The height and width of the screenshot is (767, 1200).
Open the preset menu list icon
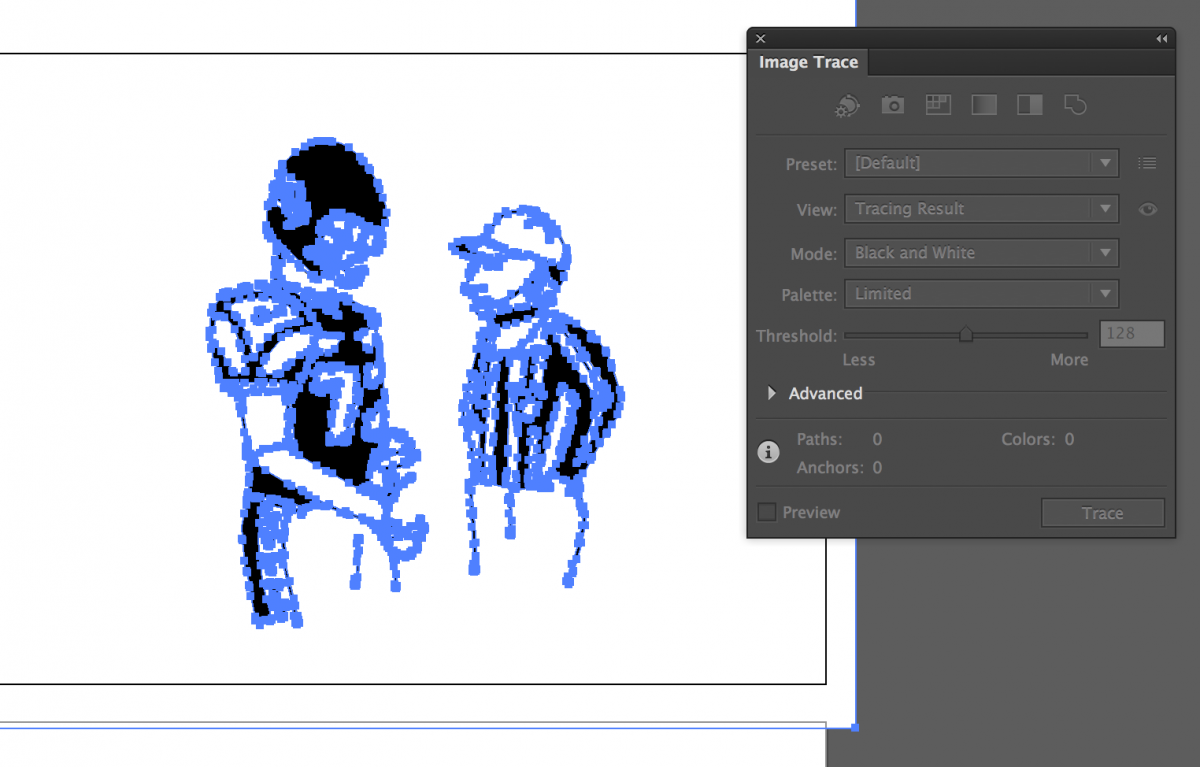tap(1147, 163)
